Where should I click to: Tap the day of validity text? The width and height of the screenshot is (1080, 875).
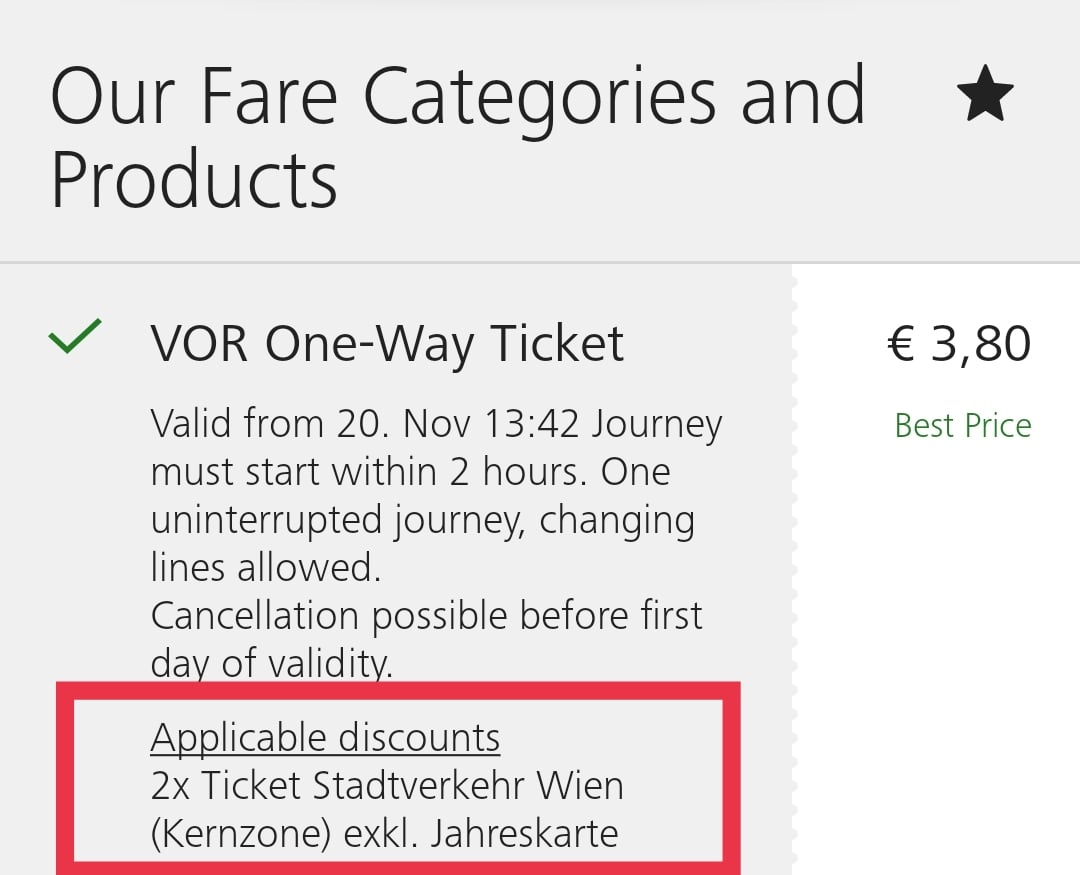click(x=271, y=664)
